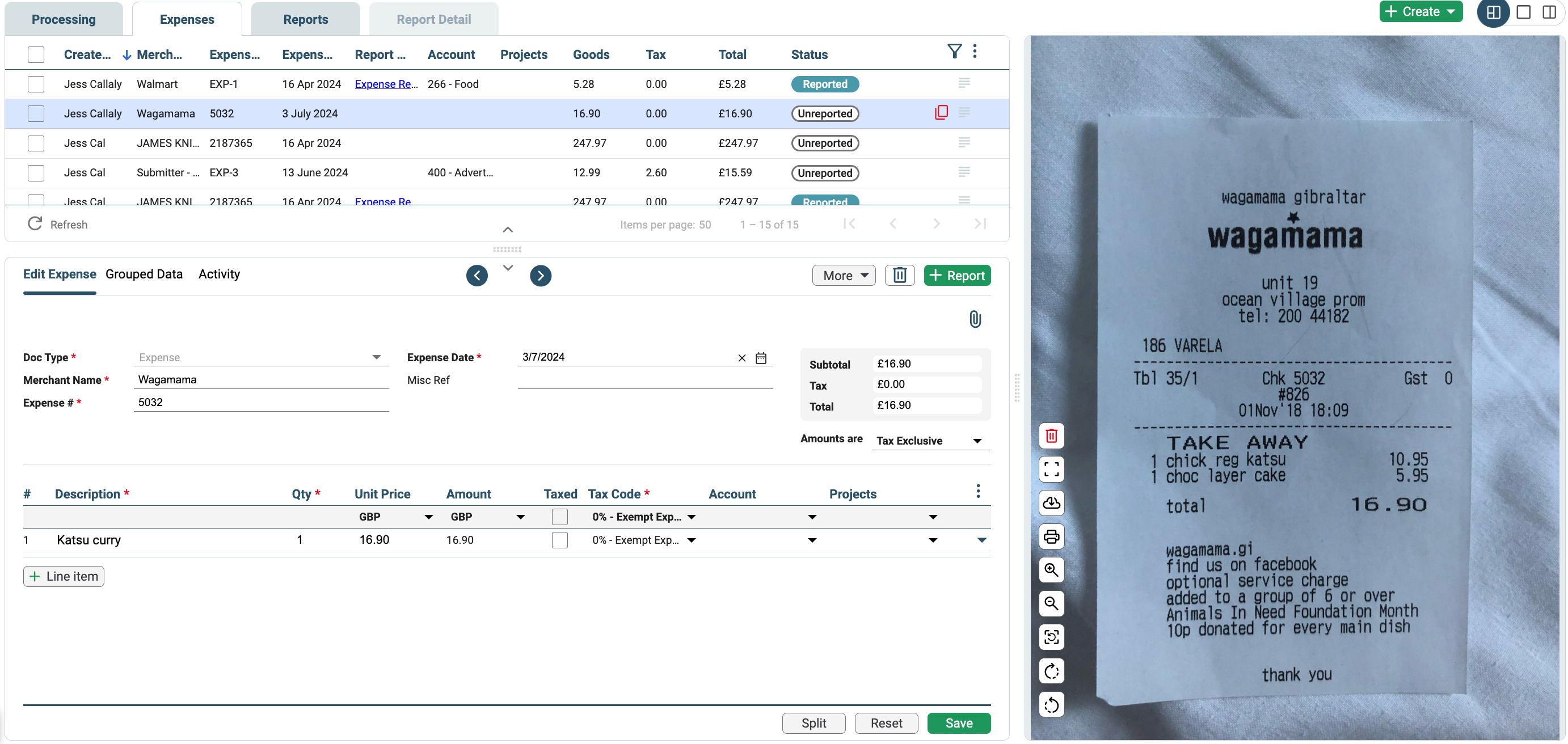Viewport: 1568px width, 744px height.
Task: Click the cloud download icon
Action: pos(1051,503)
